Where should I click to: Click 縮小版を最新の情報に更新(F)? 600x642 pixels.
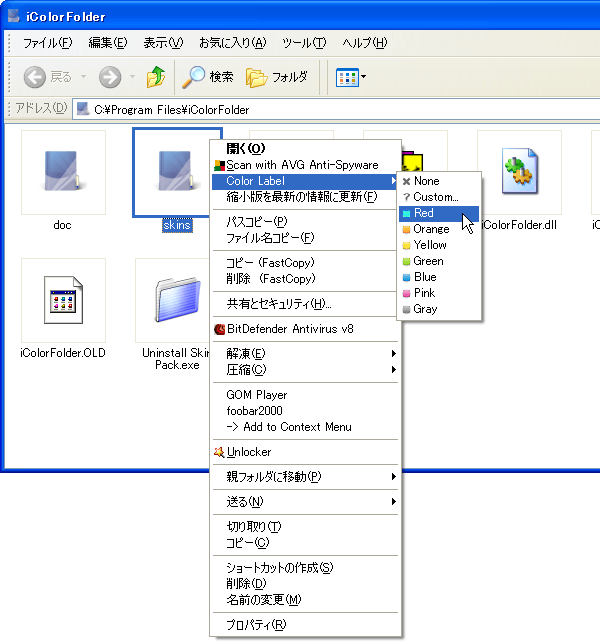[x=306, y=197]
